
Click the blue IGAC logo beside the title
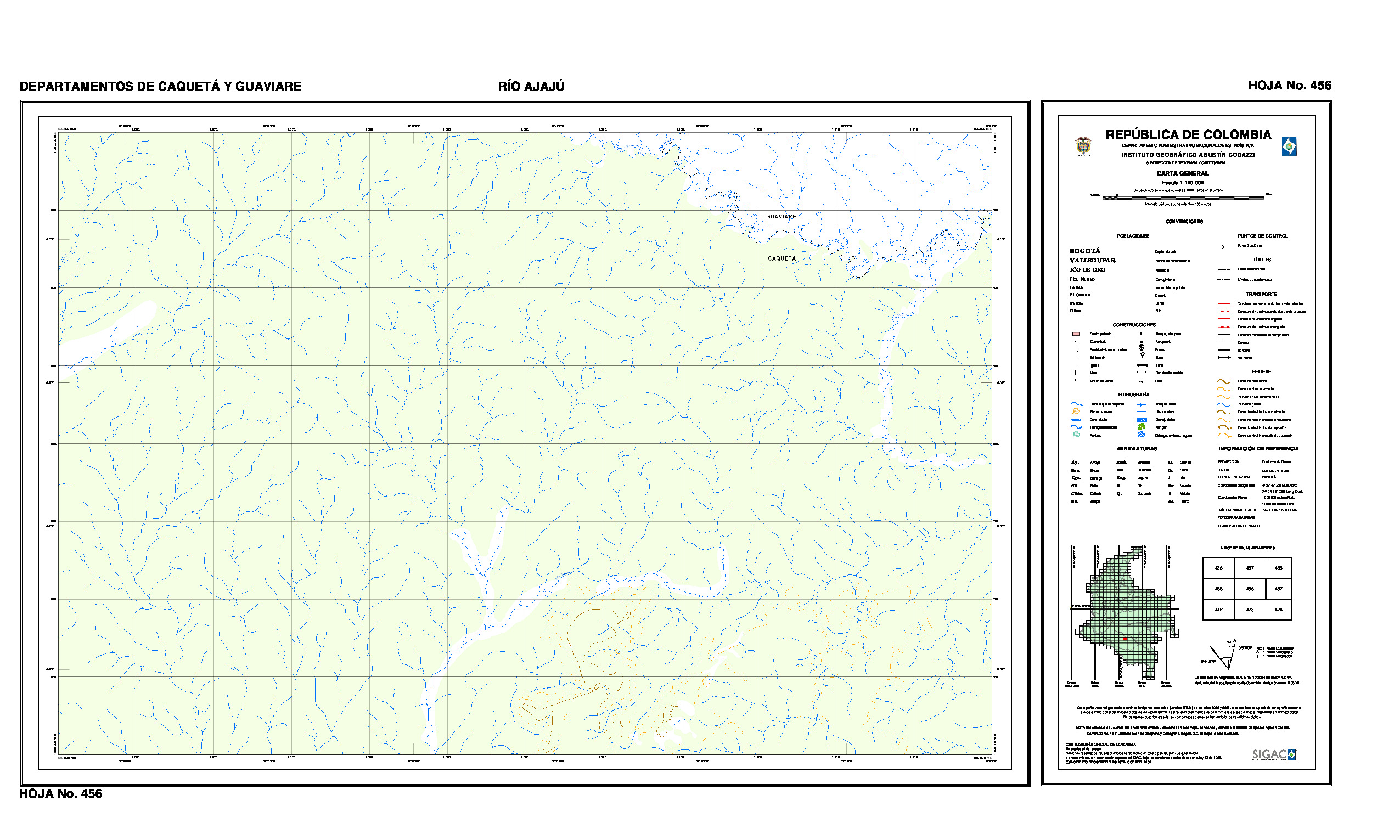point(1289,146)
